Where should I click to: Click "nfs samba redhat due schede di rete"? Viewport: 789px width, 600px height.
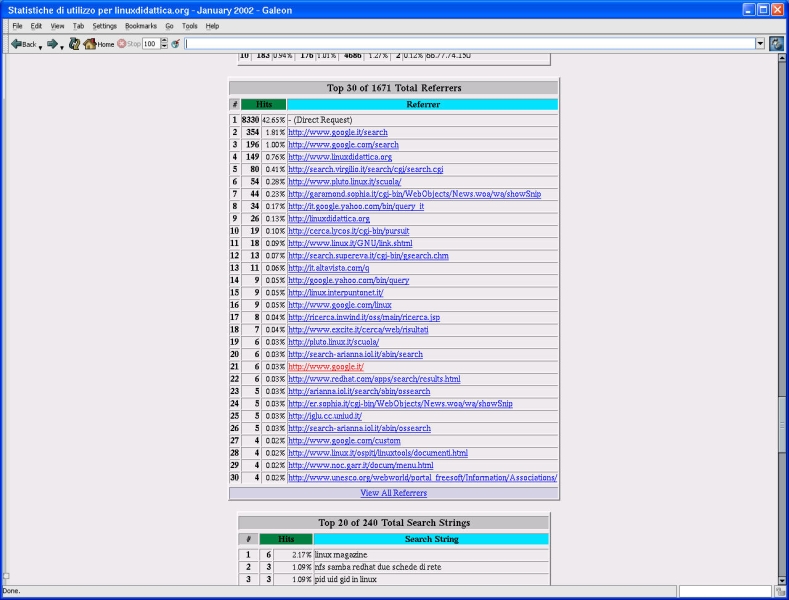click(x=378, y=567)
